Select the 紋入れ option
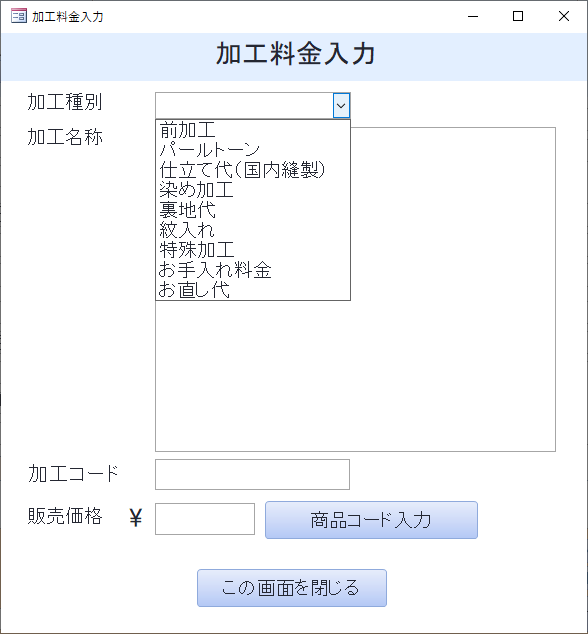The height and width of the screenshot is (634, 588). coord(253,230)
